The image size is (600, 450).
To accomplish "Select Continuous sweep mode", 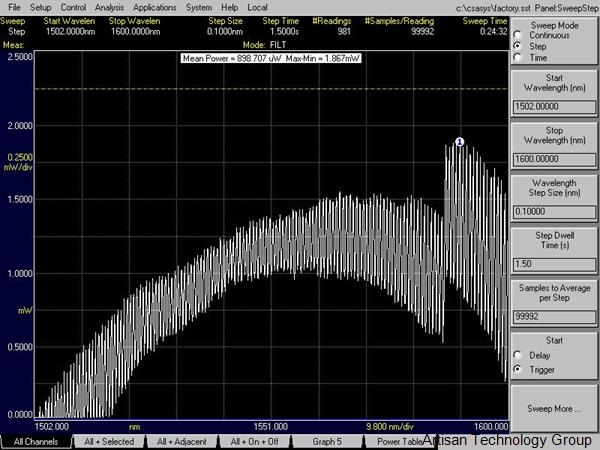I will coord(516,34).
